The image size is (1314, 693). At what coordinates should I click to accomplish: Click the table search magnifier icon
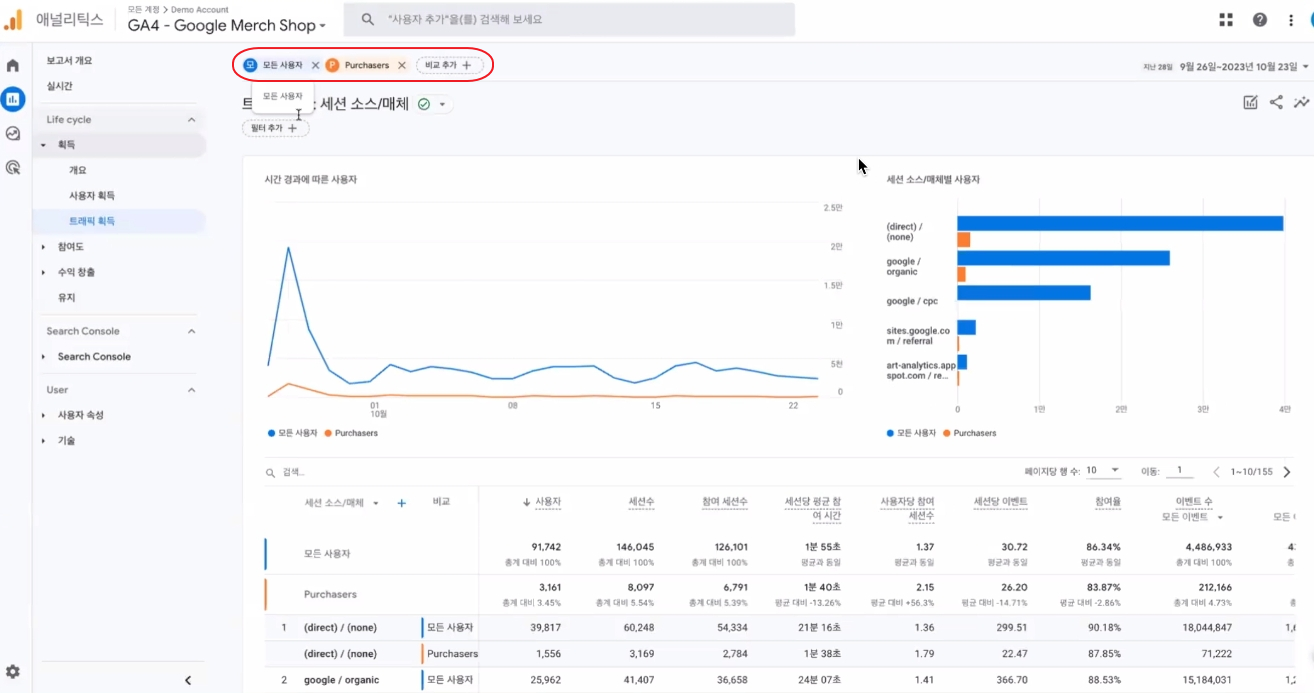270,472
